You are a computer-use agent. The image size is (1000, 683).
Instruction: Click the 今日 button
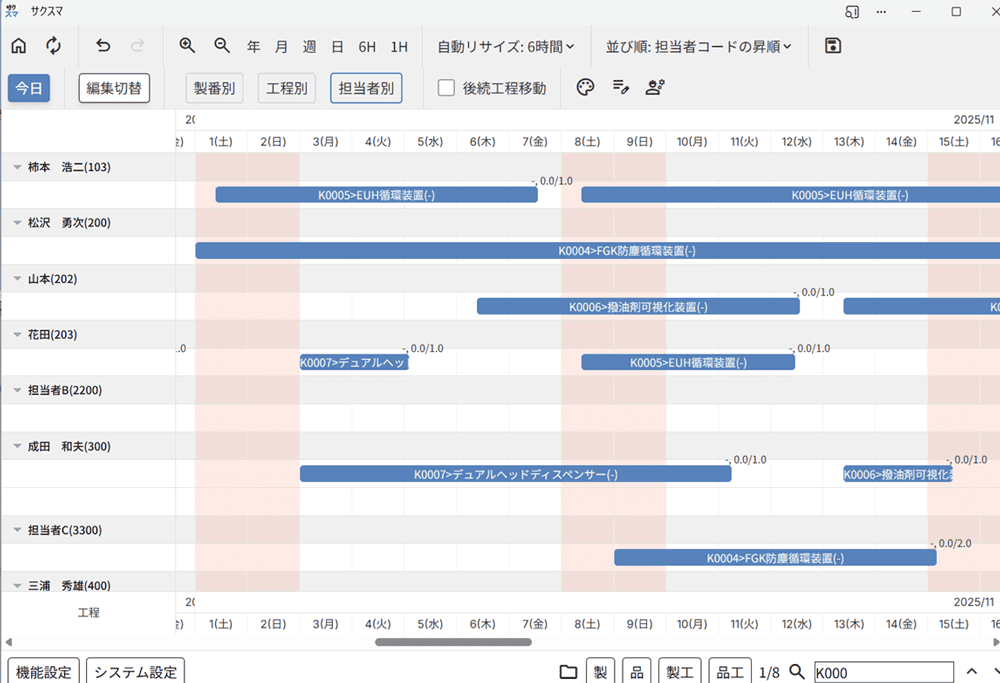tap(28, 88)
